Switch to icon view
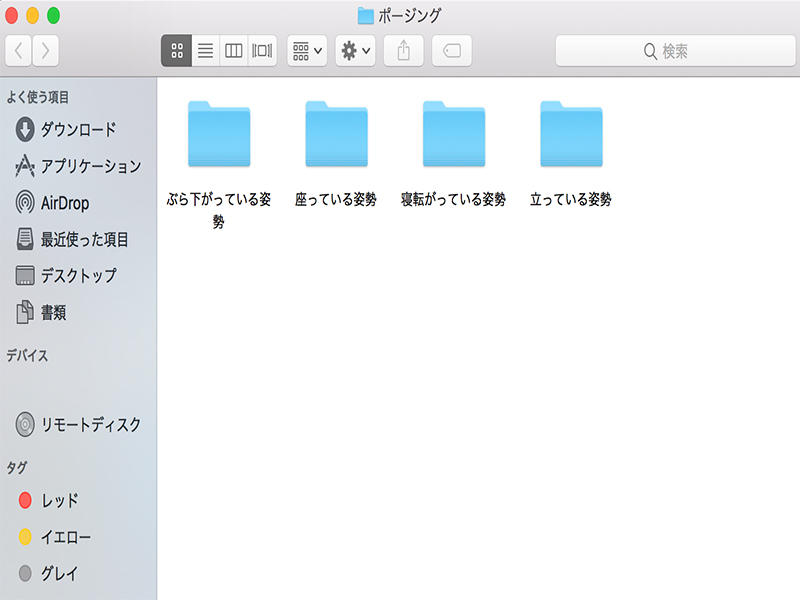Screen dimensions: 800x600 coord(177,51)
